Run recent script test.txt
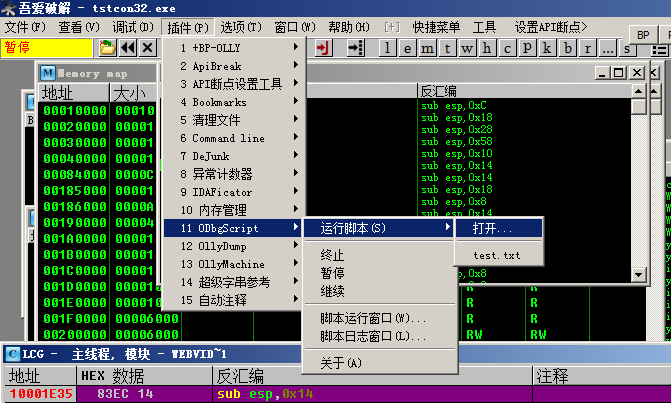 coord(499,255)
